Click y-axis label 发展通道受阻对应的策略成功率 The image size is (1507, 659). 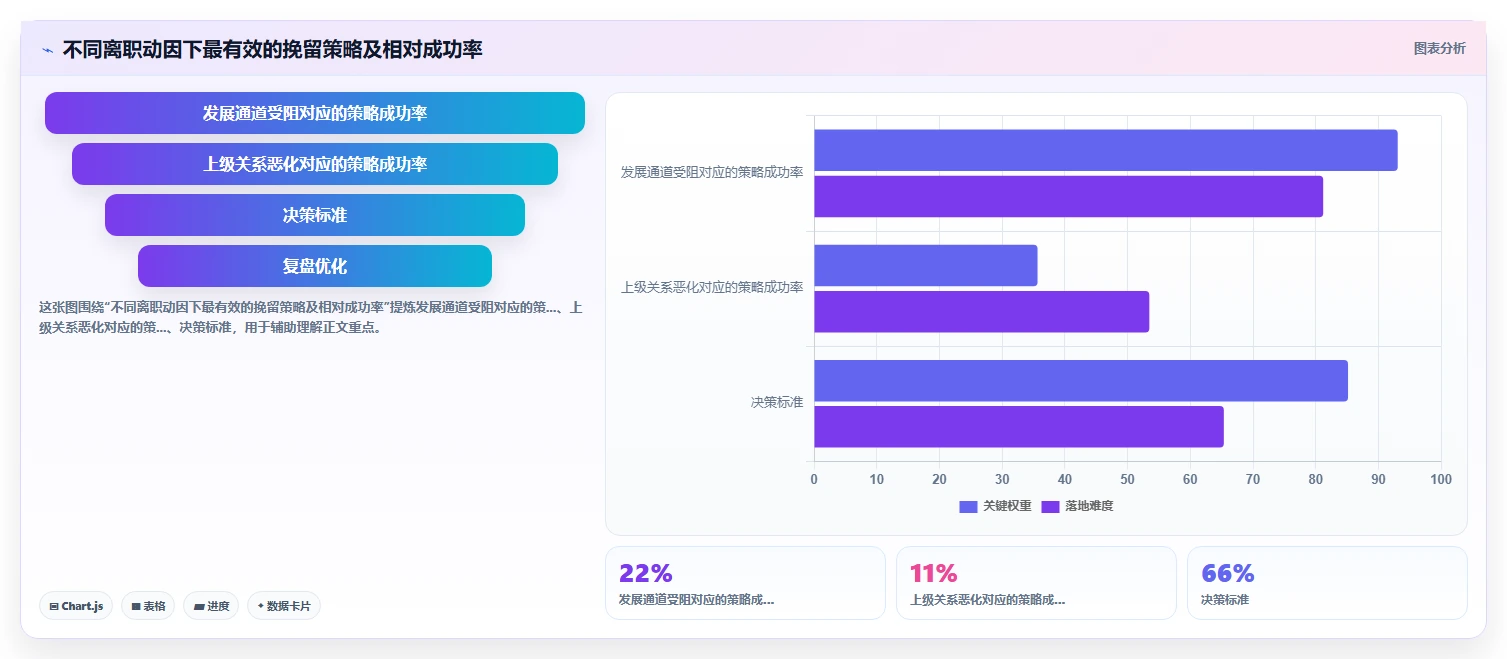point(712,172)
